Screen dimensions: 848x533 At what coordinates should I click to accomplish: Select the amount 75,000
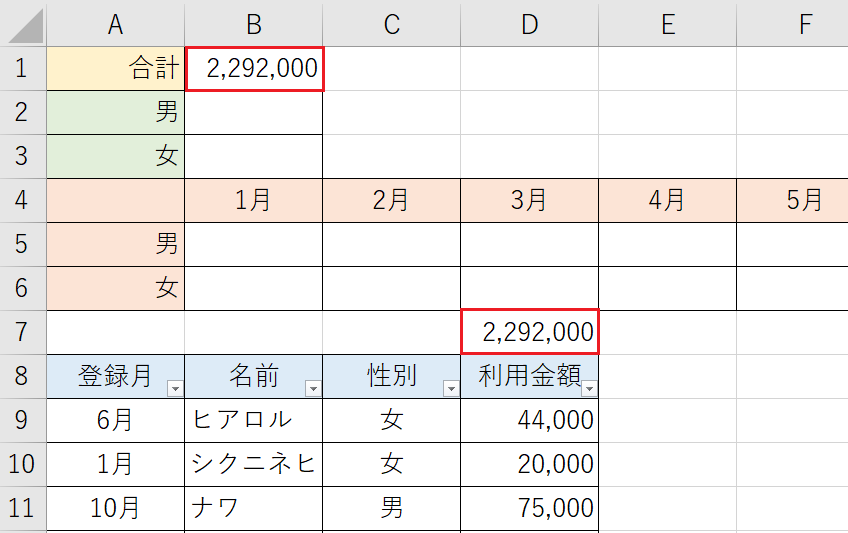pos(529,508)
